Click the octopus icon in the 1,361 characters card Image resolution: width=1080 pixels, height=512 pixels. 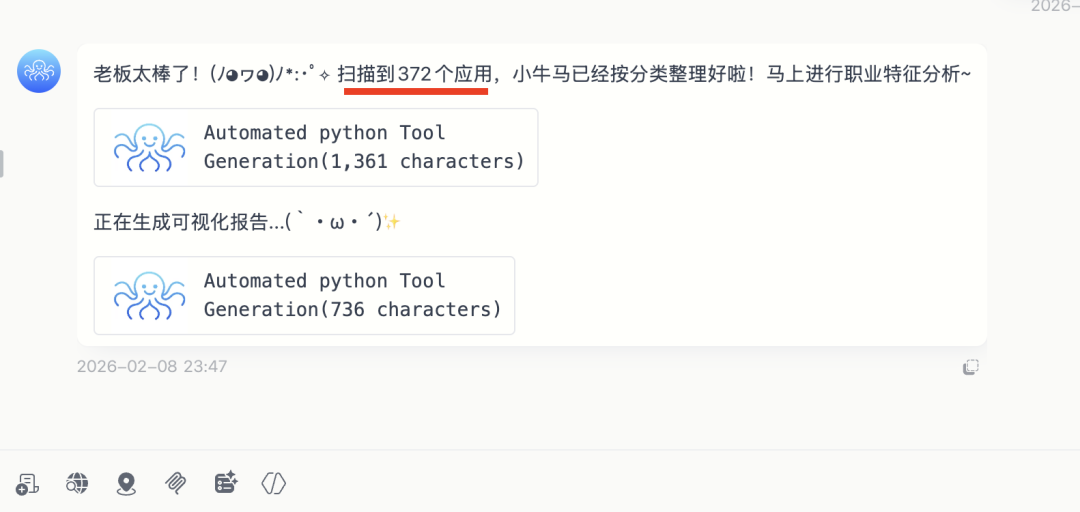[x=149, y=147]
